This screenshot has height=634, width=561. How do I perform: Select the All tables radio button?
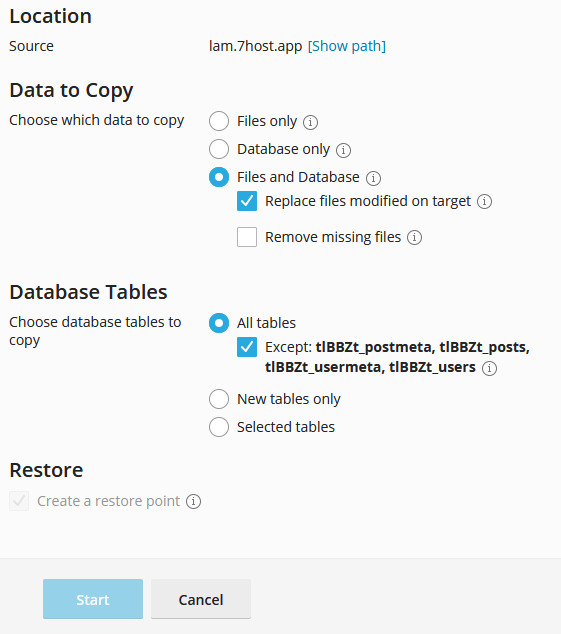(x=219, y=323)
